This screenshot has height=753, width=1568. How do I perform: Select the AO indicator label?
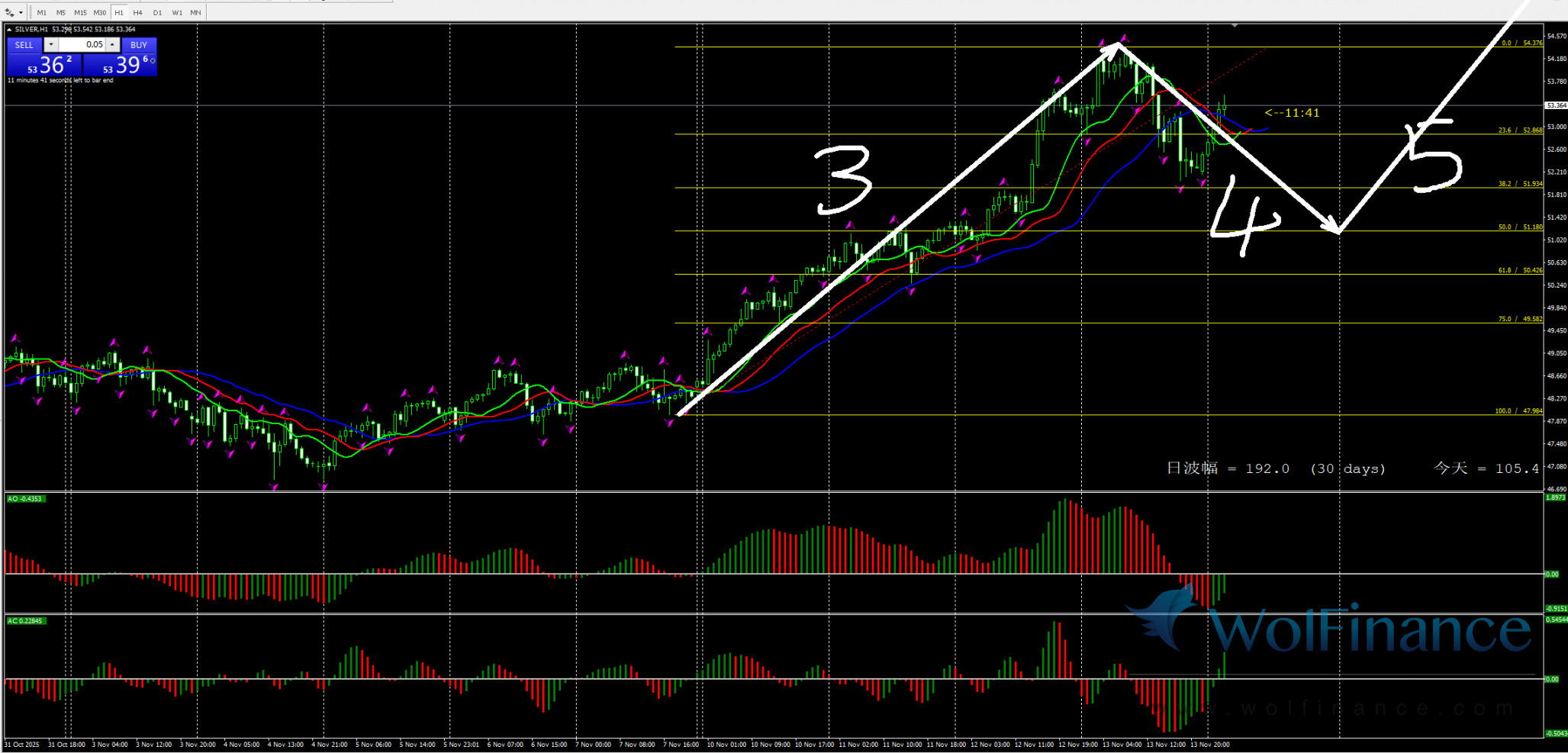click(25, 499)
